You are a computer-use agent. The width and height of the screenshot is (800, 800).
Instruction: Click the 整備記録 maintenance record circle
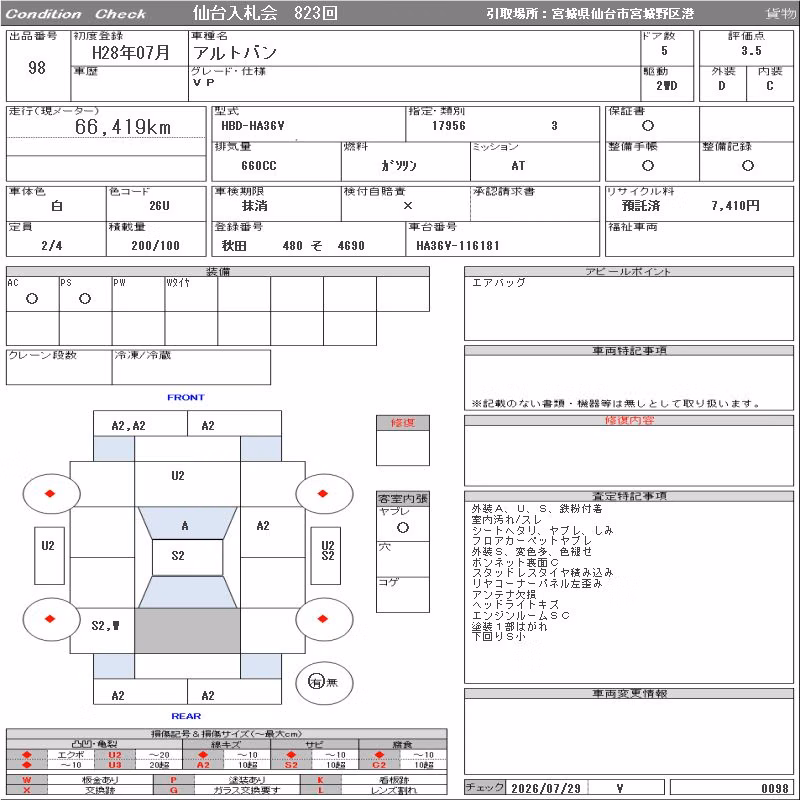click(748, 165)
